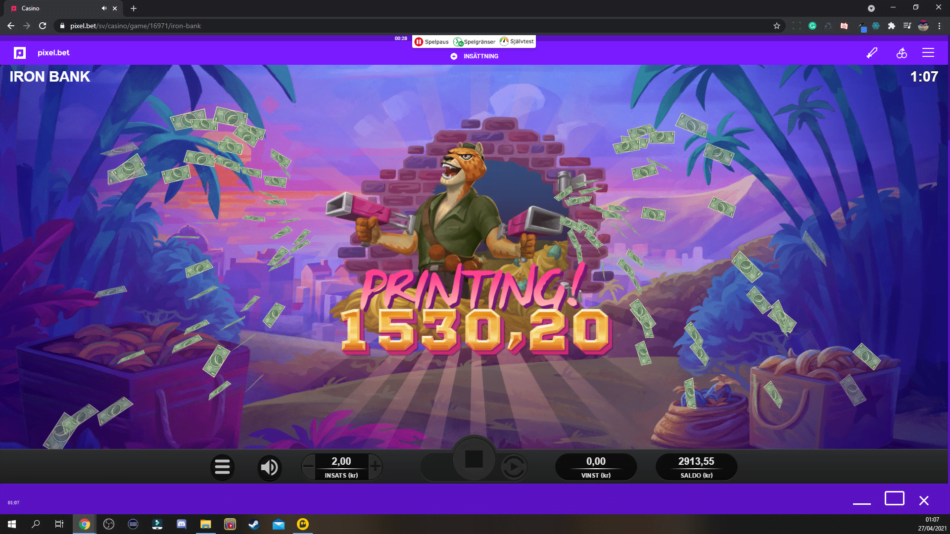Open Discord from the taskbar
Viewport: 950px width, 534px height.
tap(181, 524)
